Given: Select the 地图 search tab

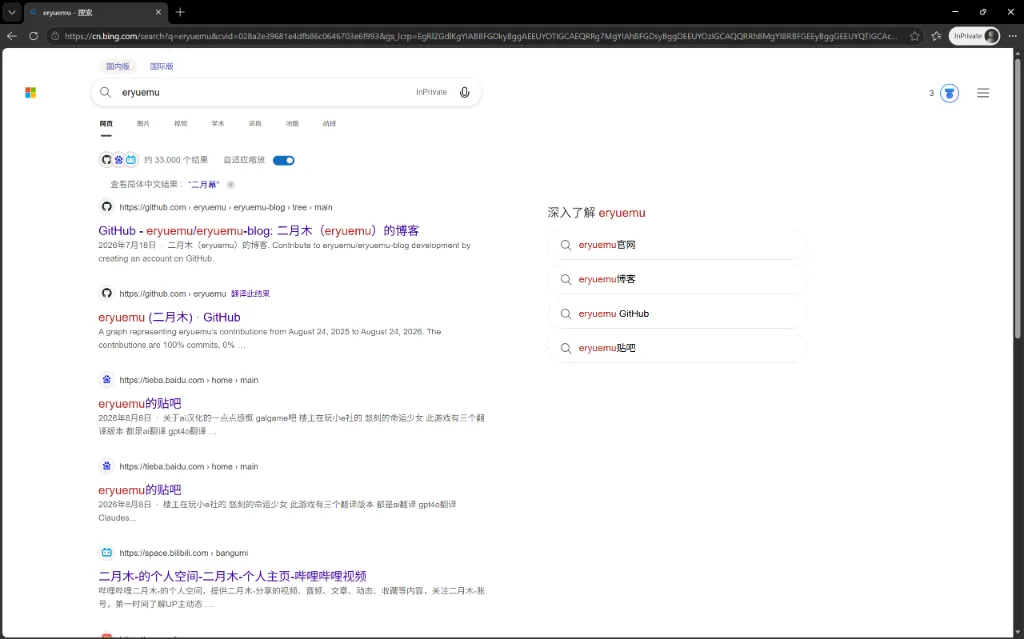Looking at the screenshot, I should 292,123.
